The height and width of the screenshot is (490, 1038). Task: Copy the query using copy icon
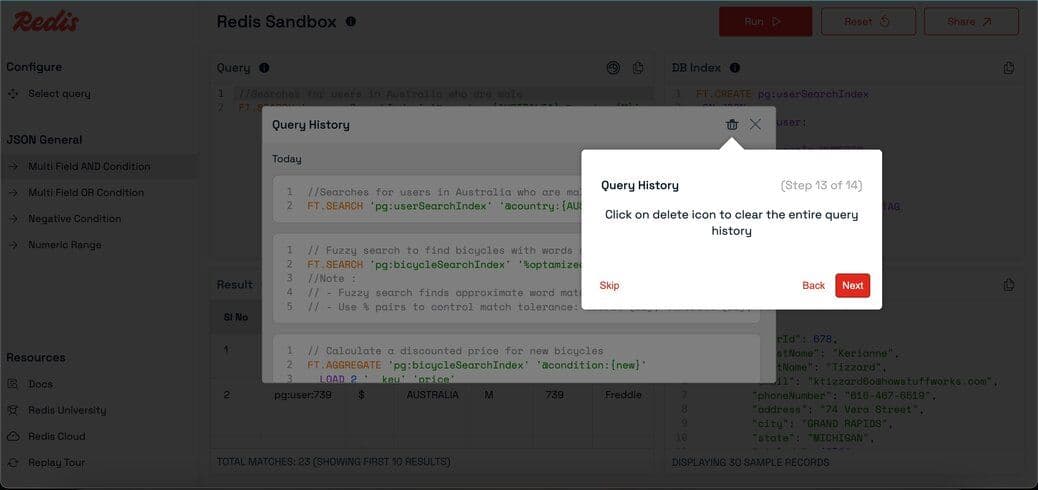click(x=639, y=68)
